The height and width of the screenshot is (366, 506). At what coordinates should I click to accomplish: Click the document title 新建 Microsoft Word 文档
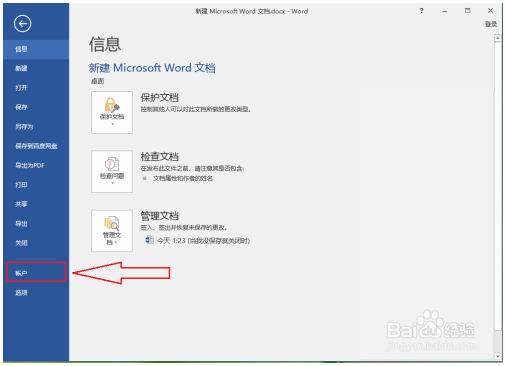point(152,68)
